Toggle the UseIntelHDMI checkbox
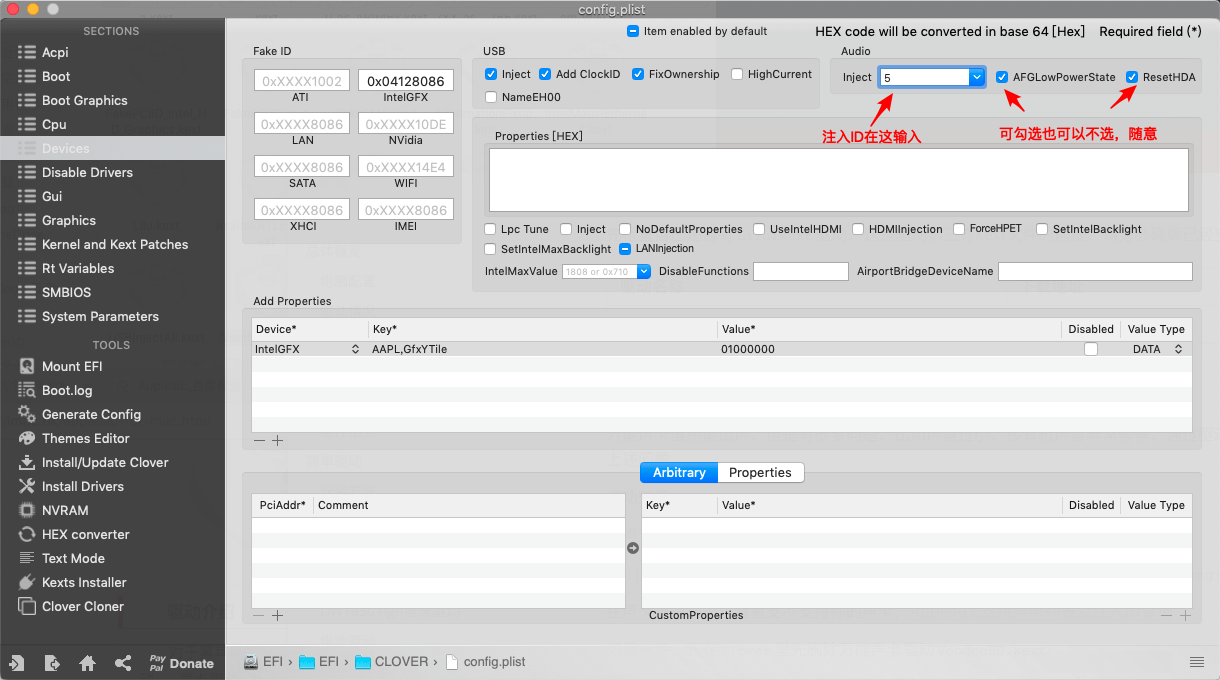 pyautogui.click(x=760, y=229)
